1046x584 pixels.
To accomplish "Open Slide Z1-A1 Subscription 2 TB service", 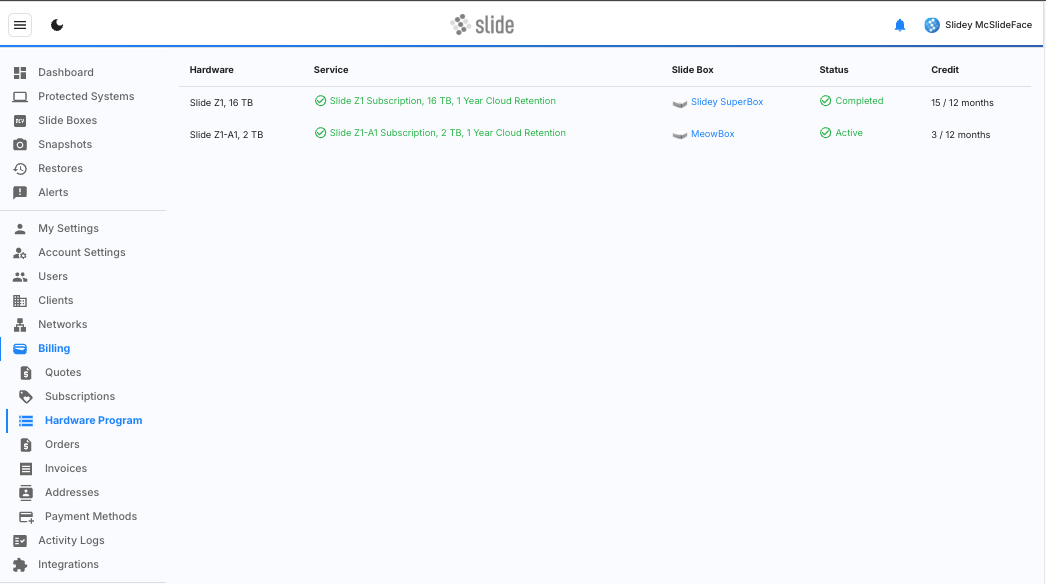I will pyautogui.click(x=447, y=133).
